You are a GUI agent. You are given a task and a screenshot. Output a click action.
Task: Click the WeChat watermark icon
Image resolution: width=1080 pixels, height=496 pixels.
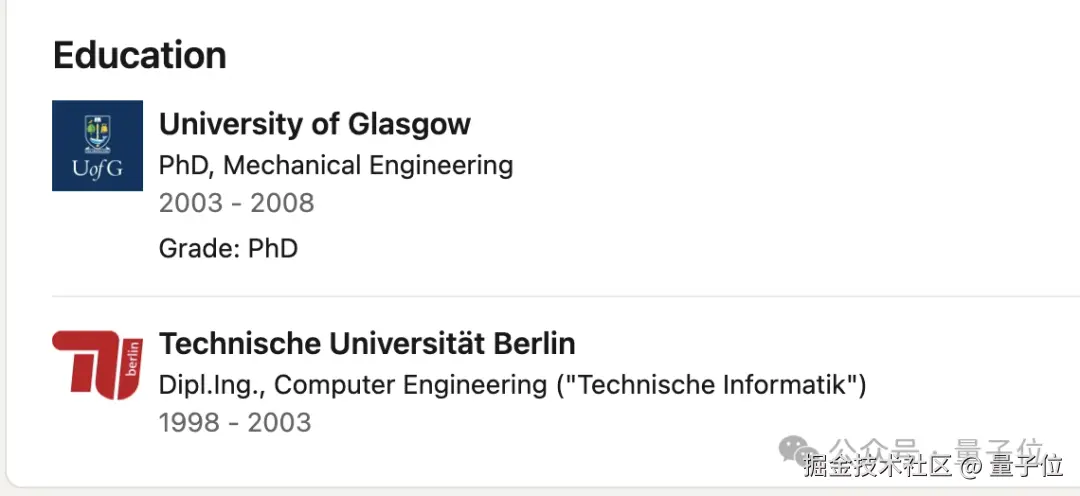(797, 450)
